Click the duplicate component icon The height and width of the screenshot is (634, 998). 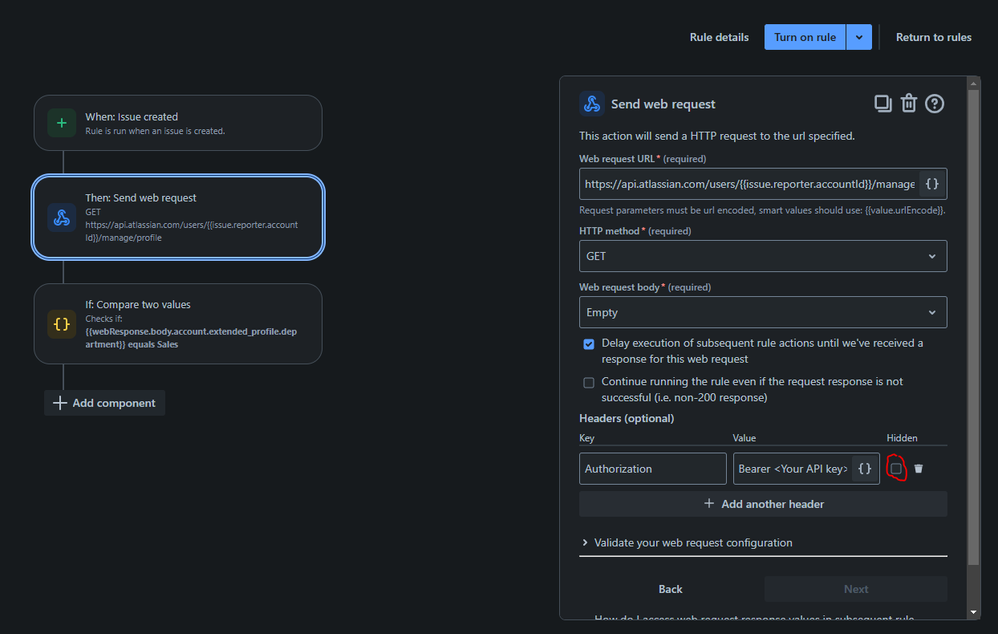tap(882, 103)
